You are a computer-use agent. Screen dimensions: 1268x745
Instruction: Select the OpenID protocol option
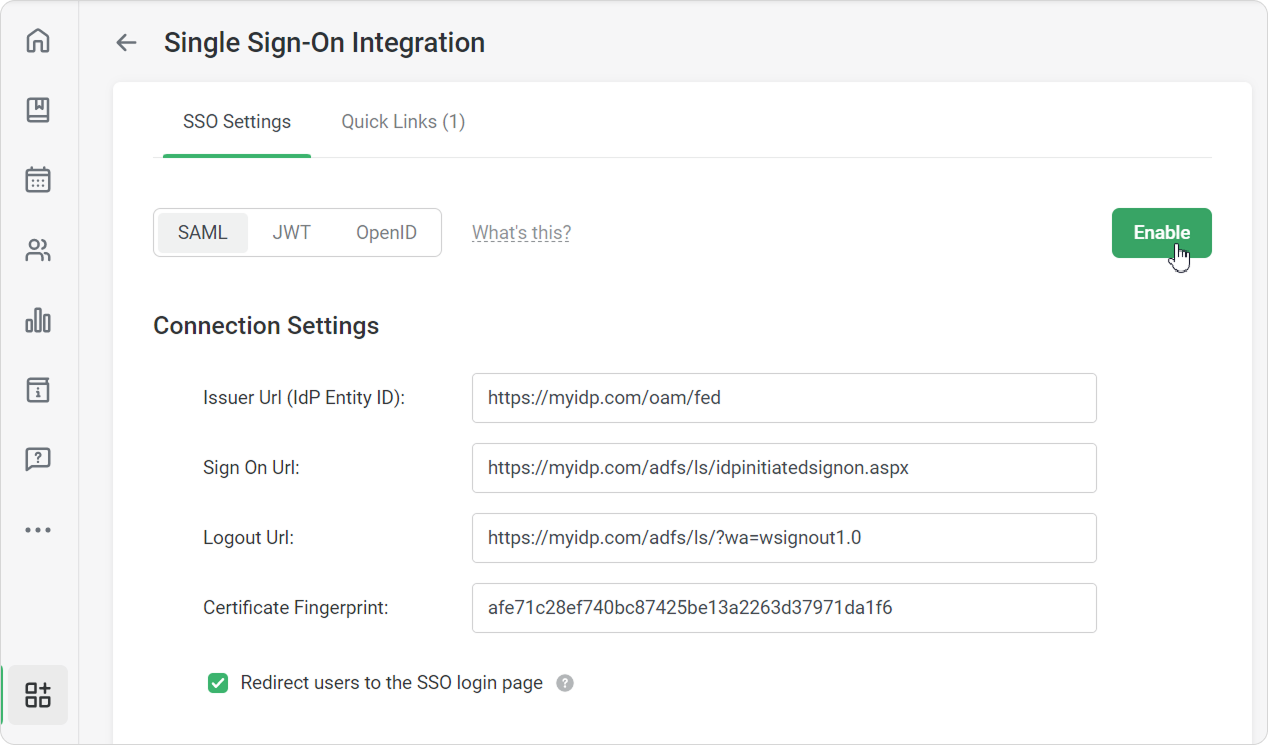386,233
